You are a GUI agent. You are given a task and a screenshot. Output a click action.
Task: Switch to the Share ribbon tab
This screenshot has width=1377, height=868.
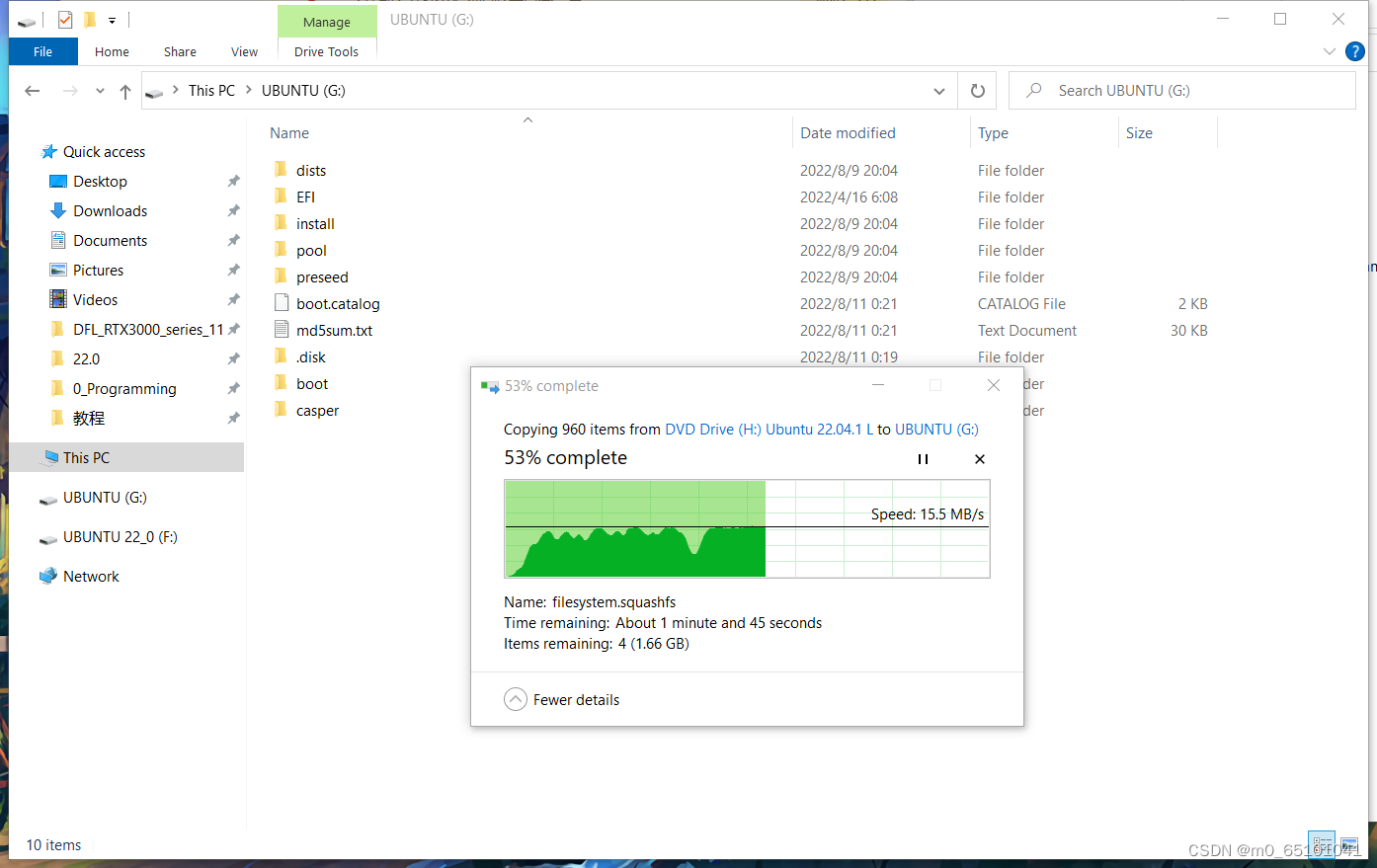coord(180,51)
